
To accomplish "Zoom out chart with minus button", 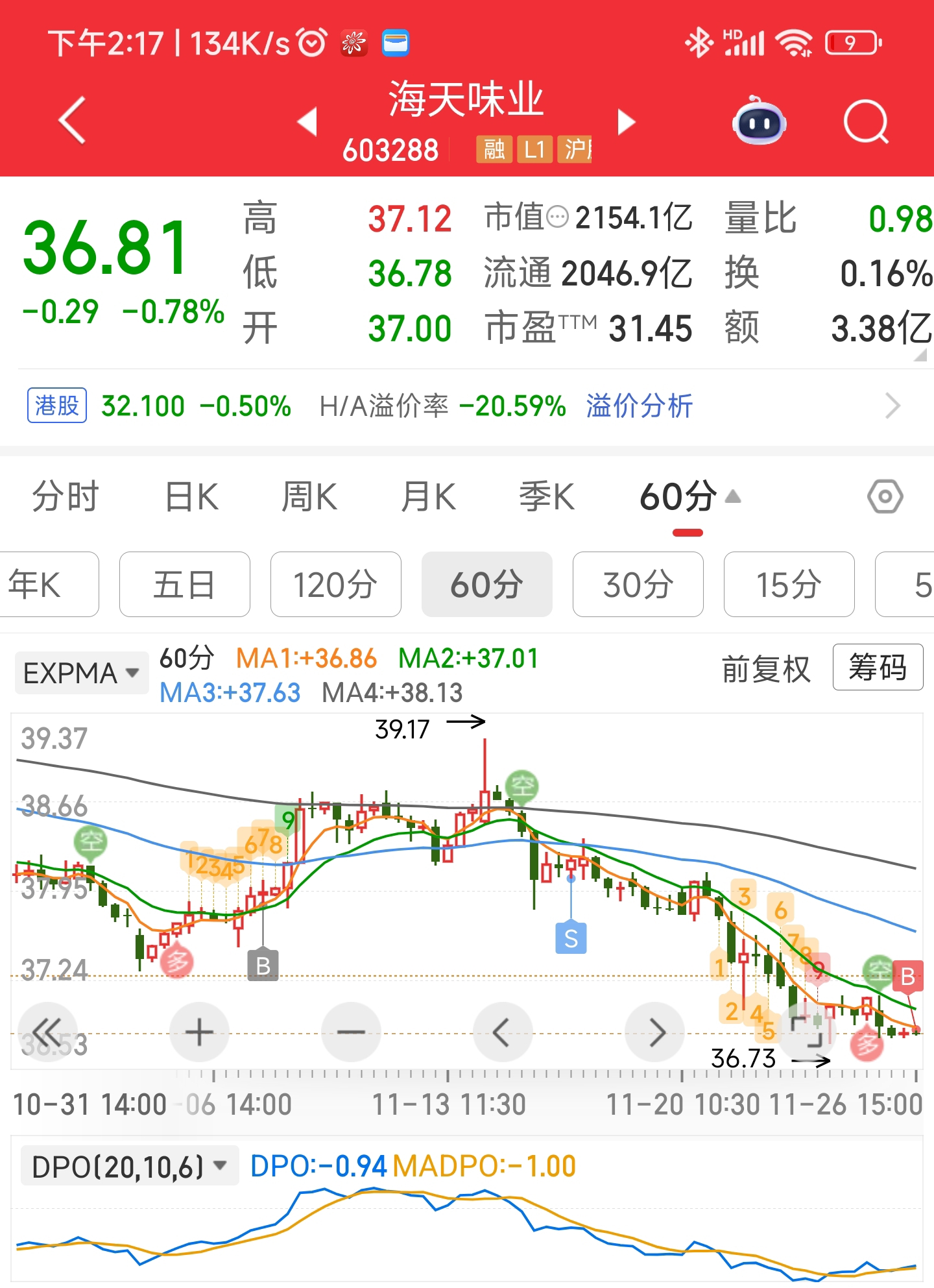I will point(351,1032).
